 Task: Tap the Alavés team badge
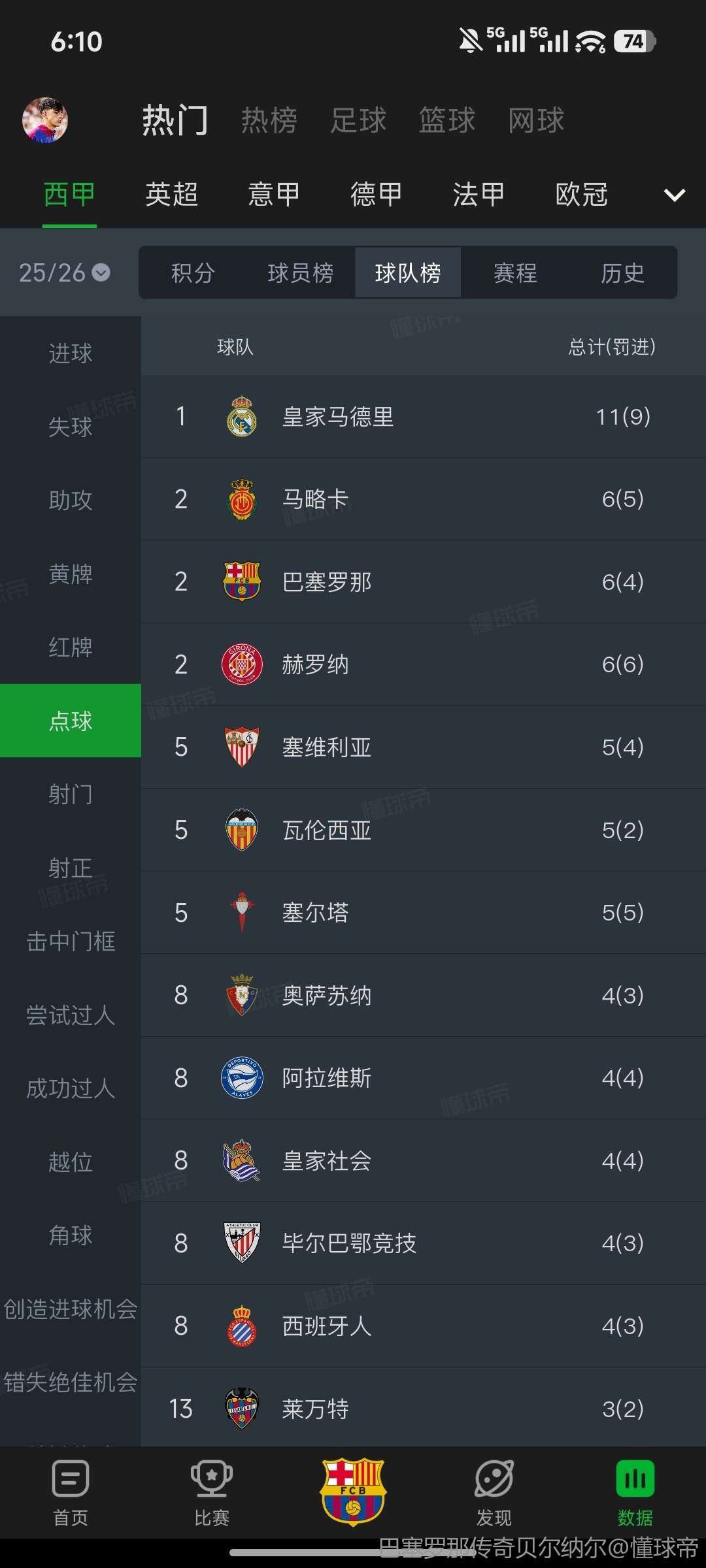tap(242, 1078)
